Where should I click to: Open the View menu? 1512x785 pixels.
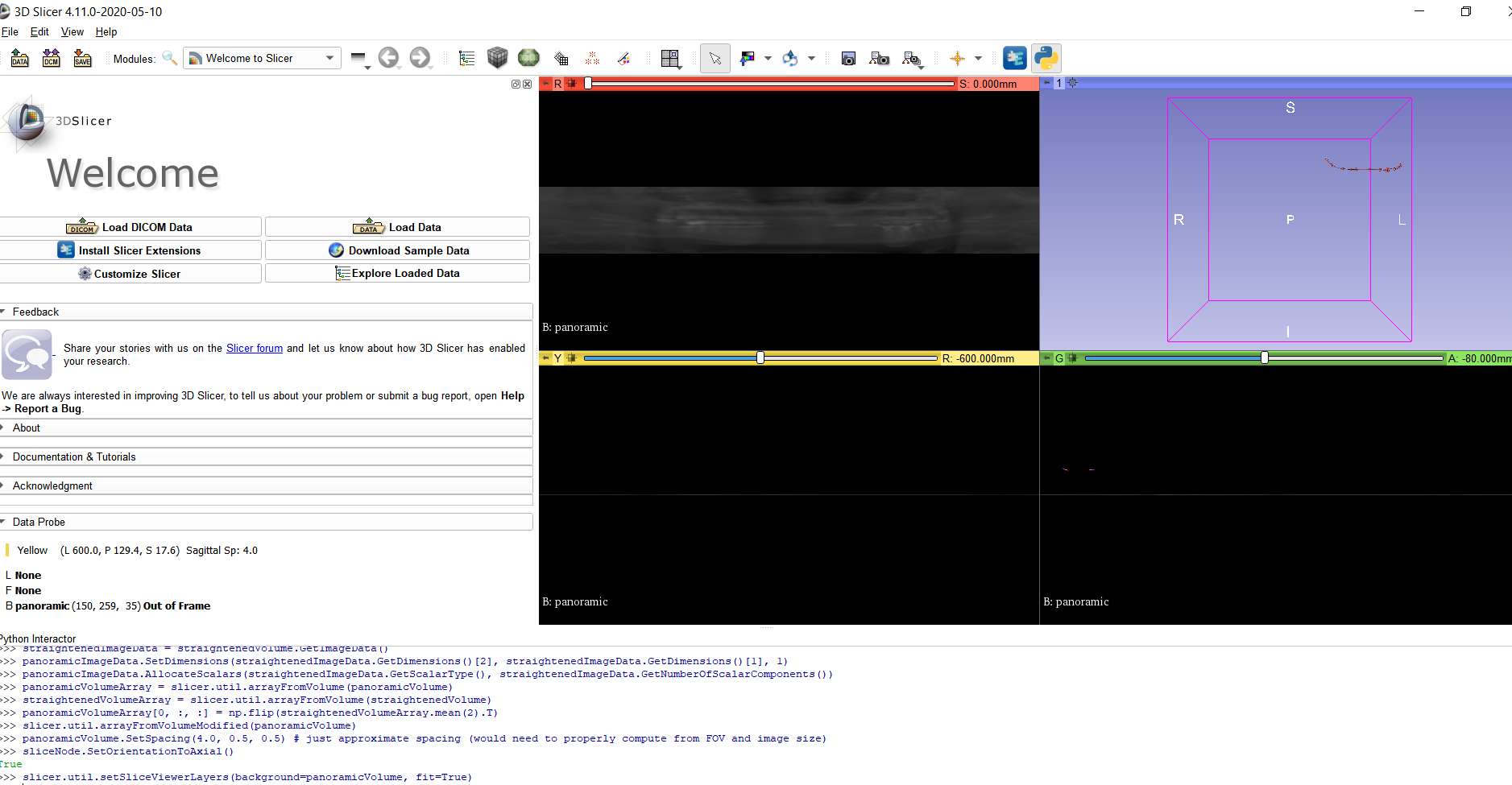tap(72, 32)
